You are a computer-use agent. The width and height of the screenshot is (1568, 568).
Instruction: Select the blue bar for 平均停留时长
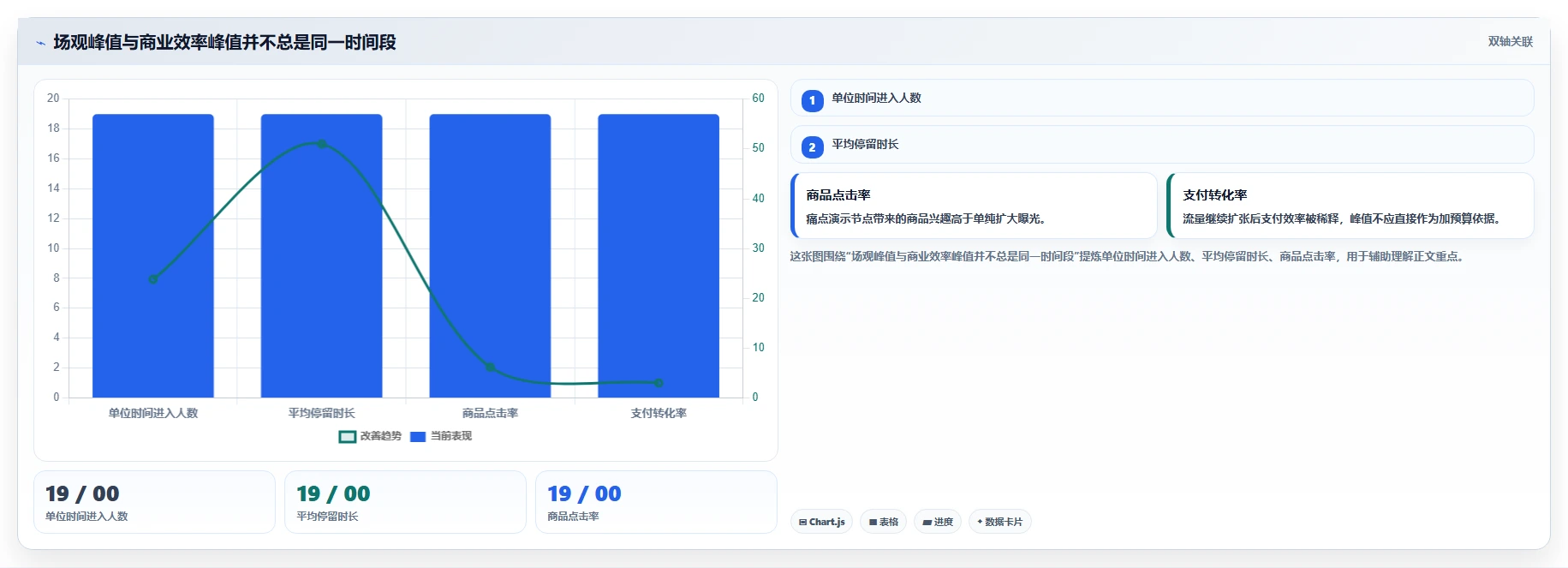[x=321, y=255]
